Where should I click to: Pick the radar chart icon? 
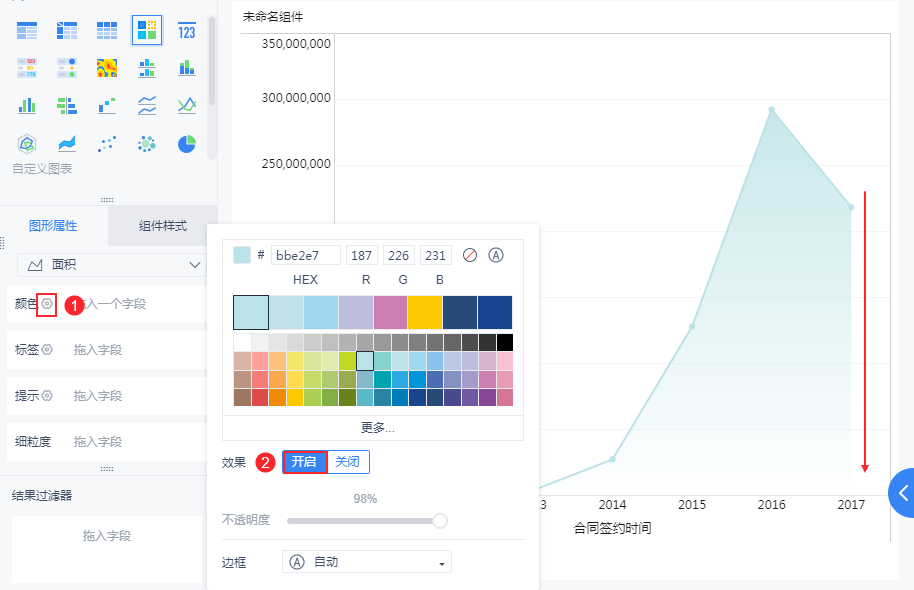click(27, 143)
